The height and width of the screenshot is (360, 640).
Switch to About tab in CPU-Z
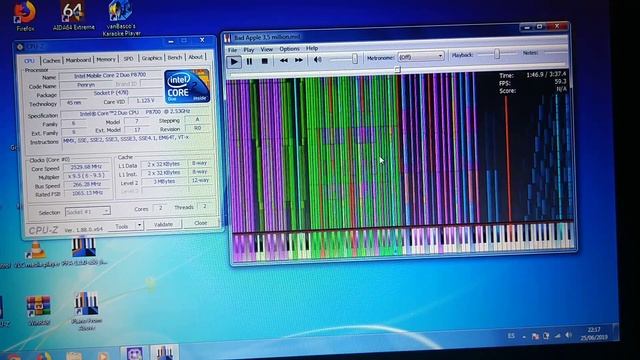click(196, 57)
